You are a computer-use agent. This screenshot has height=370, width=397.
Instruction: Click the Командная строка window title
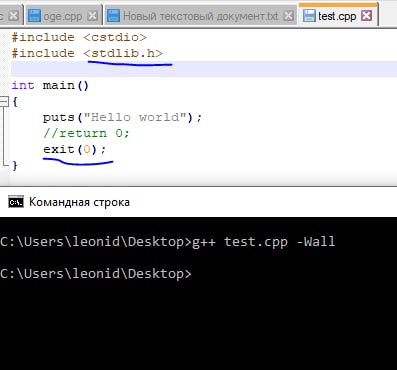[x=79, y=202]
